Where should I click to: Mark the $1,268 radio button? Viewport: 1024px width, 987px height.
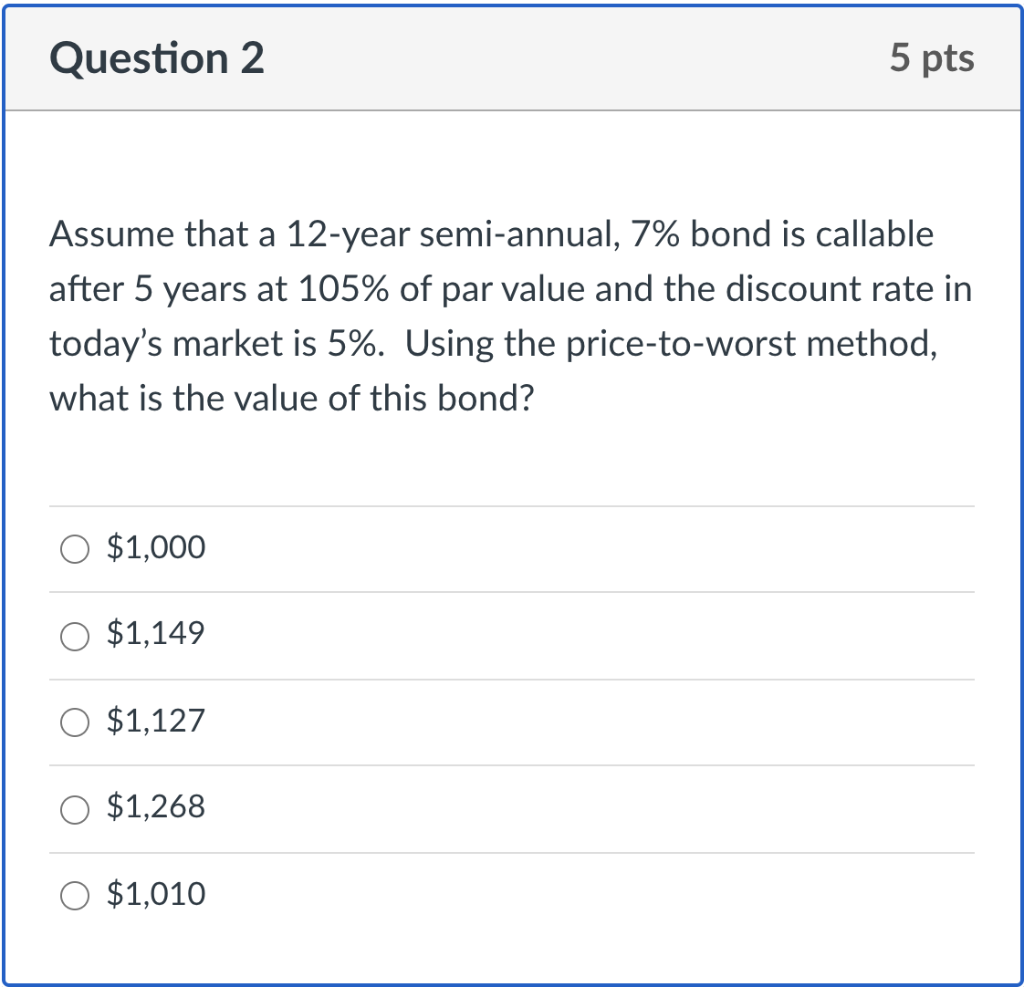(x=75, y=808)
